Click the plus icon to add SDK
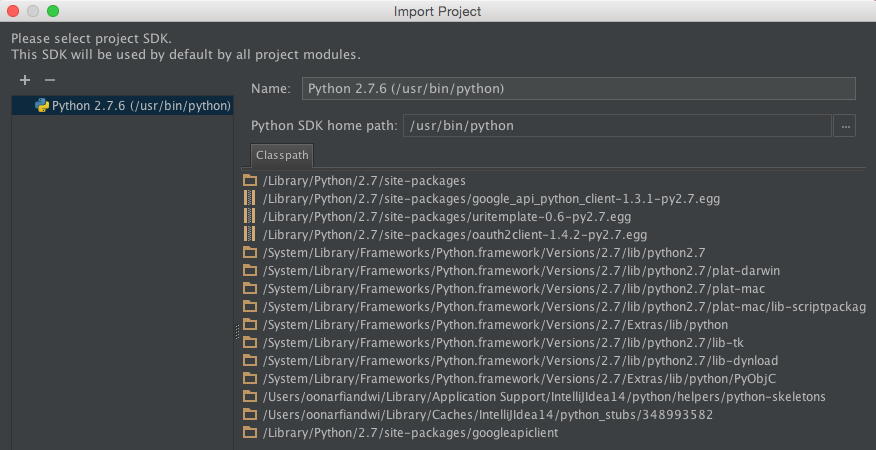The image size is (876, 450). (x=25, y=80)
